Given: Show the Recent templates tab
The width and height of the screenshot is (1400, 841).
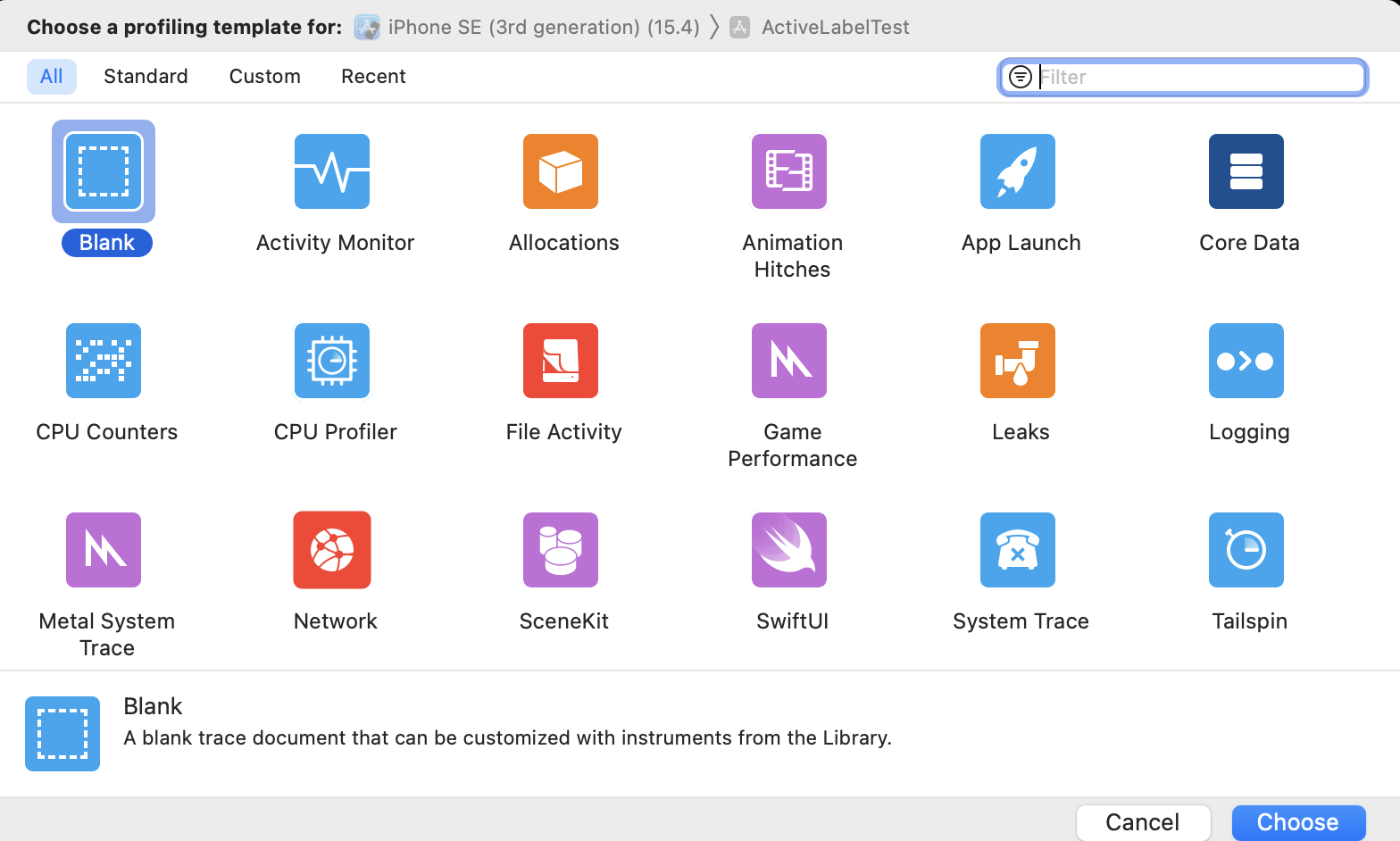Looking at the screenshot, I should tap(373, 77).
